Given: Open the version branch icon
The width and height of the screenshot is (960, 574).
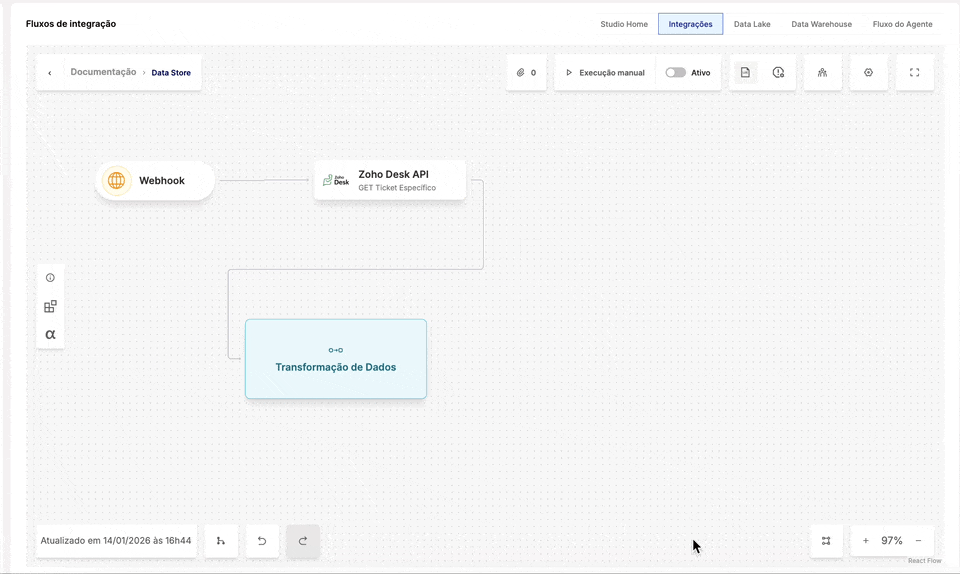Looking at the screenshot, I should click(x=221, y=541).
